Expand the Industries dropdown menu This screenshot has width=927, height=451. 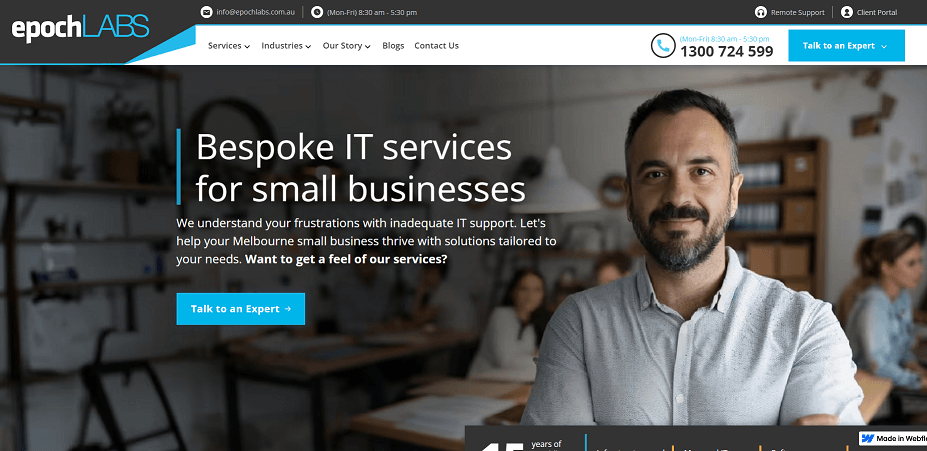click(x=286, y=46)
